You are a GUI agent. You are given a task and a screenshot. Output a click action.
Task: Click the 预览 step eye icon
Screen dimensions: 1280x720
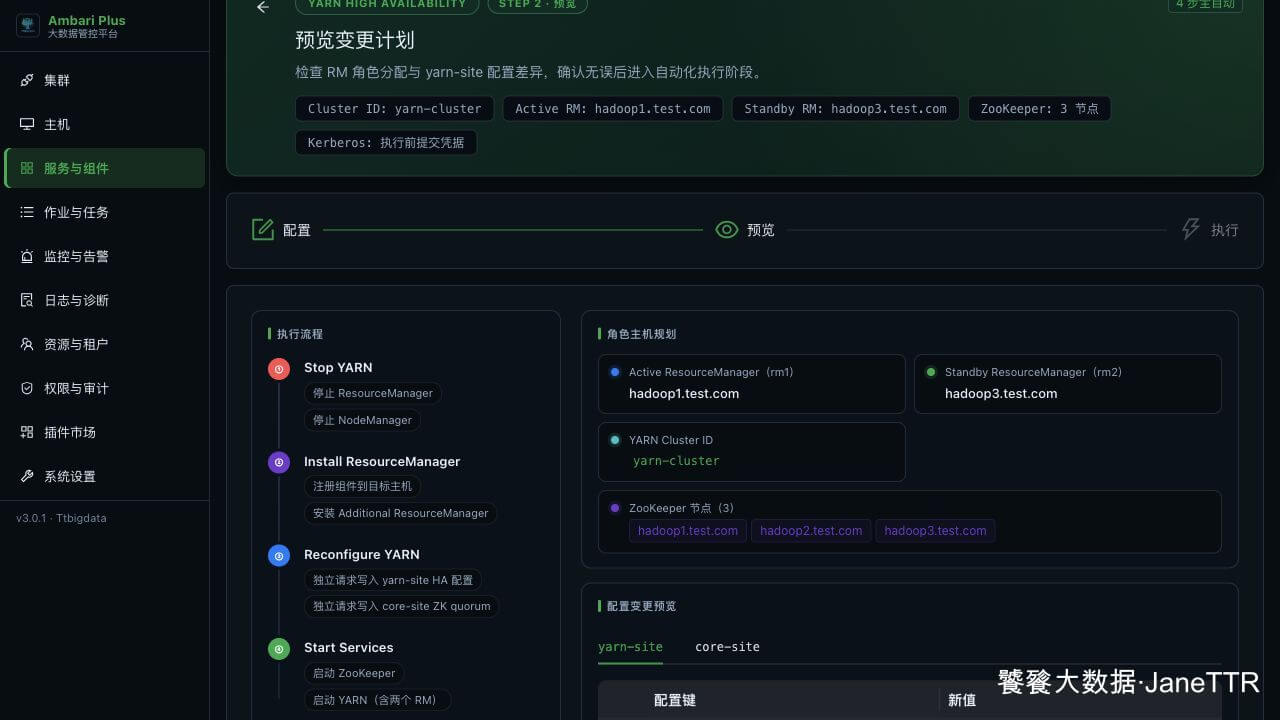(x=727, y=230)
